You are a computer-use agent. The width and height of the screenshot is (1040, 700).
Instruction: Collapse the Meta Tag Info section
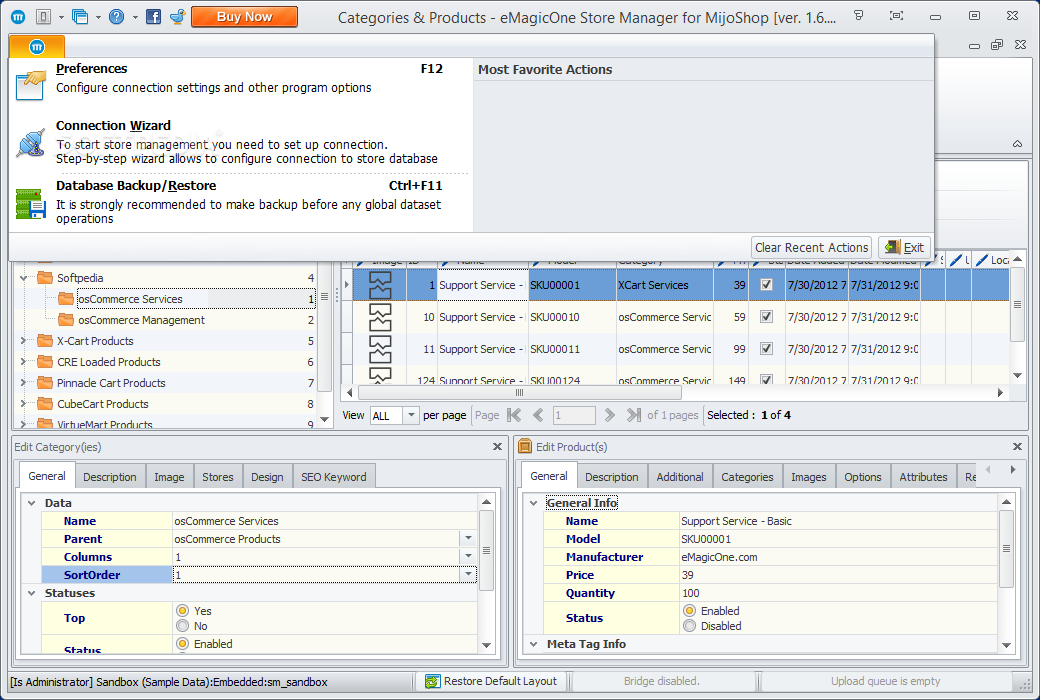coord(533,644)
